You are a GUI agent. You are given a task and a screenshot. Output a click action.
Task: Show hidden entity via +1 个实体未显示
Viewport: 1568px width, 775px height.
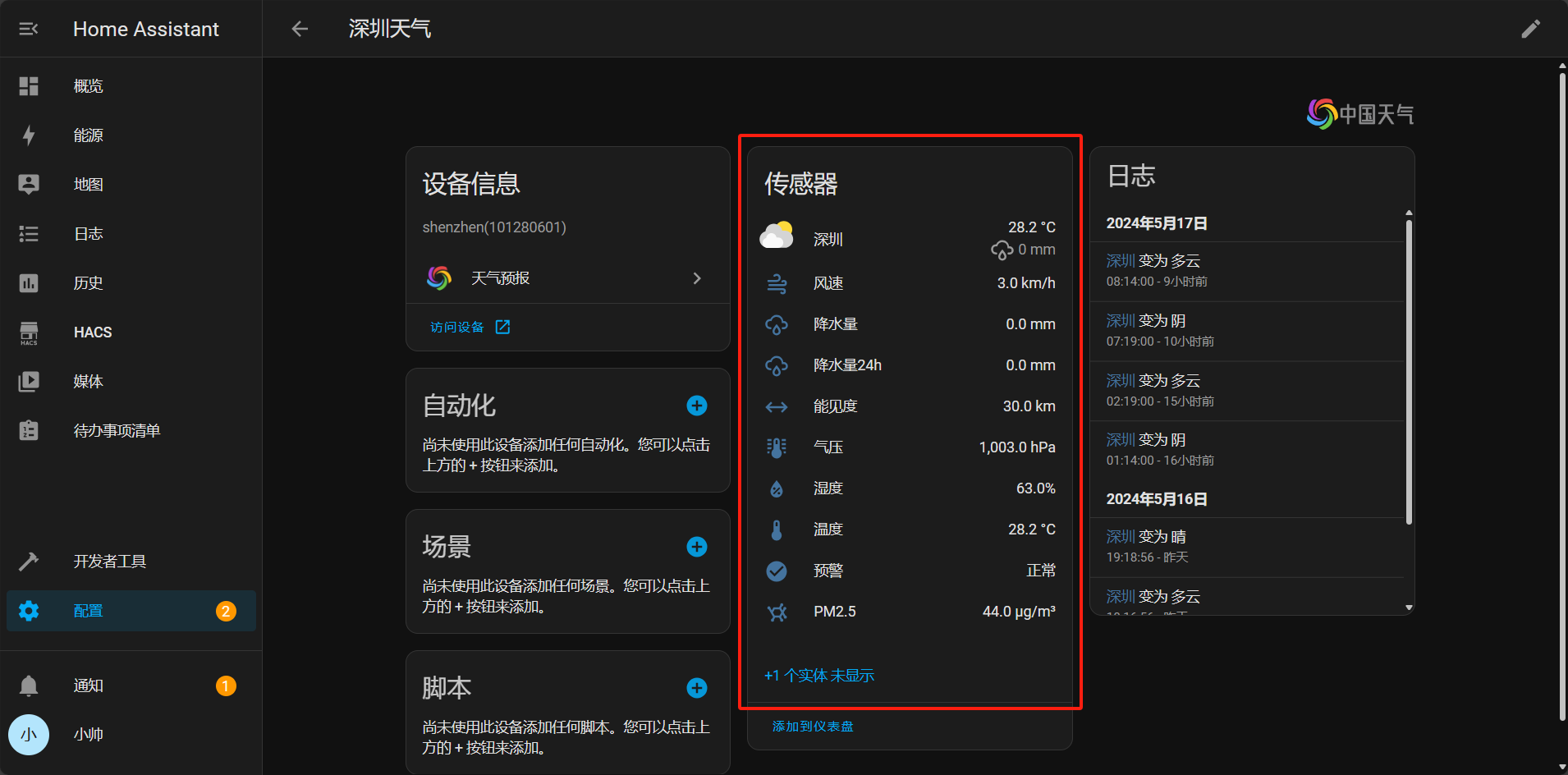click(819, 676)
